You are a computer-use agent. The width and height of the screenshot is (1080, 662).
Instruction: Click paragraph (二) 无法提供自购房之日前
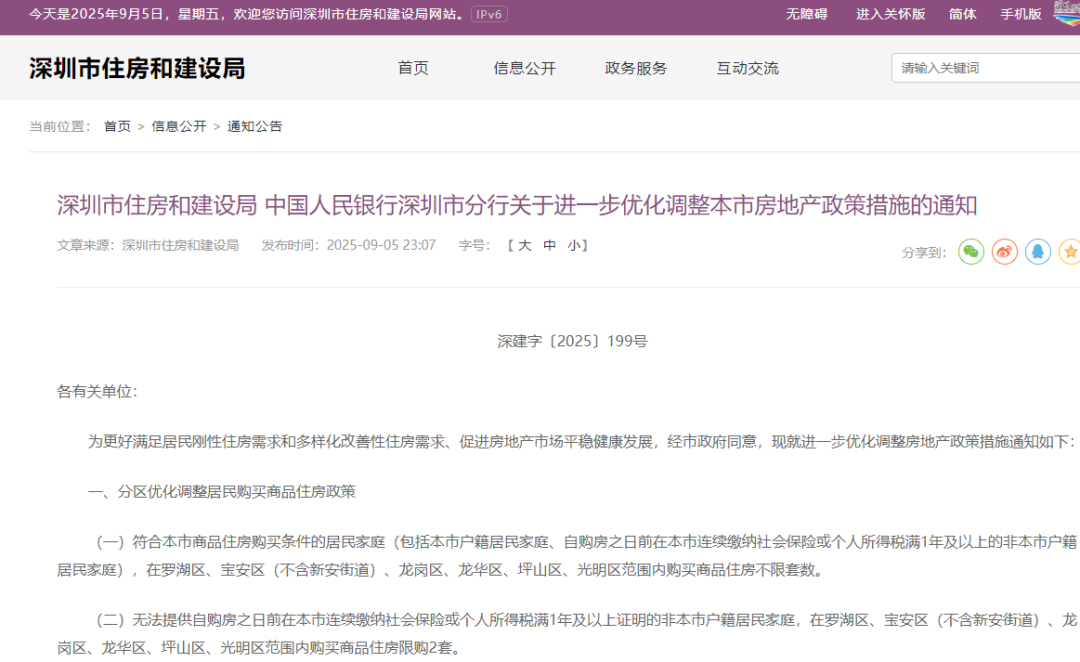tap(567, 634)
